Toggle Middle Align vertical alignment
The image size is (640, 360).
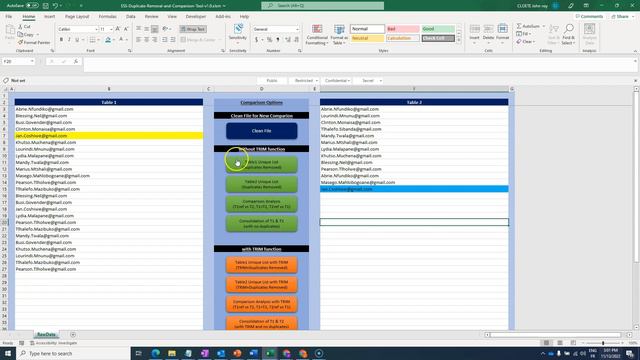[x=147, y=29]
